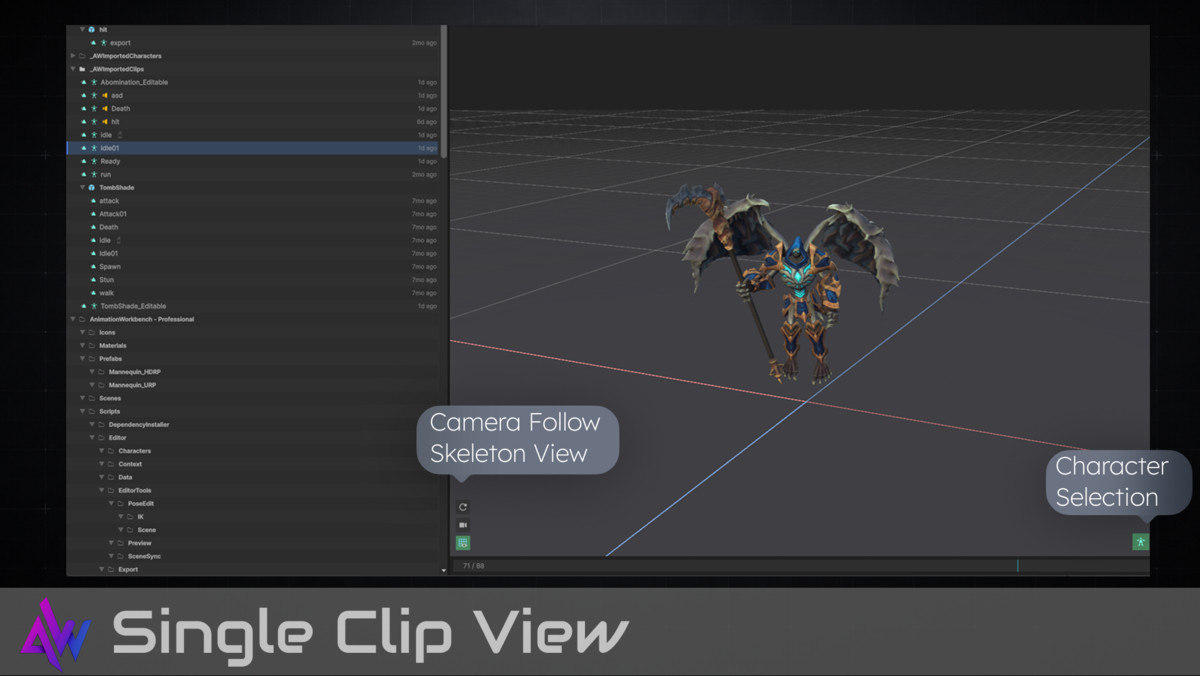
Task: Click the humanoid icon on run row
Action: 95,174
